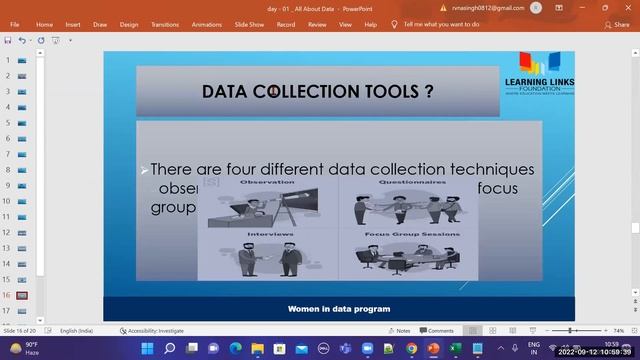Select slide 16 thumbnail

click(x=22, y=295)
